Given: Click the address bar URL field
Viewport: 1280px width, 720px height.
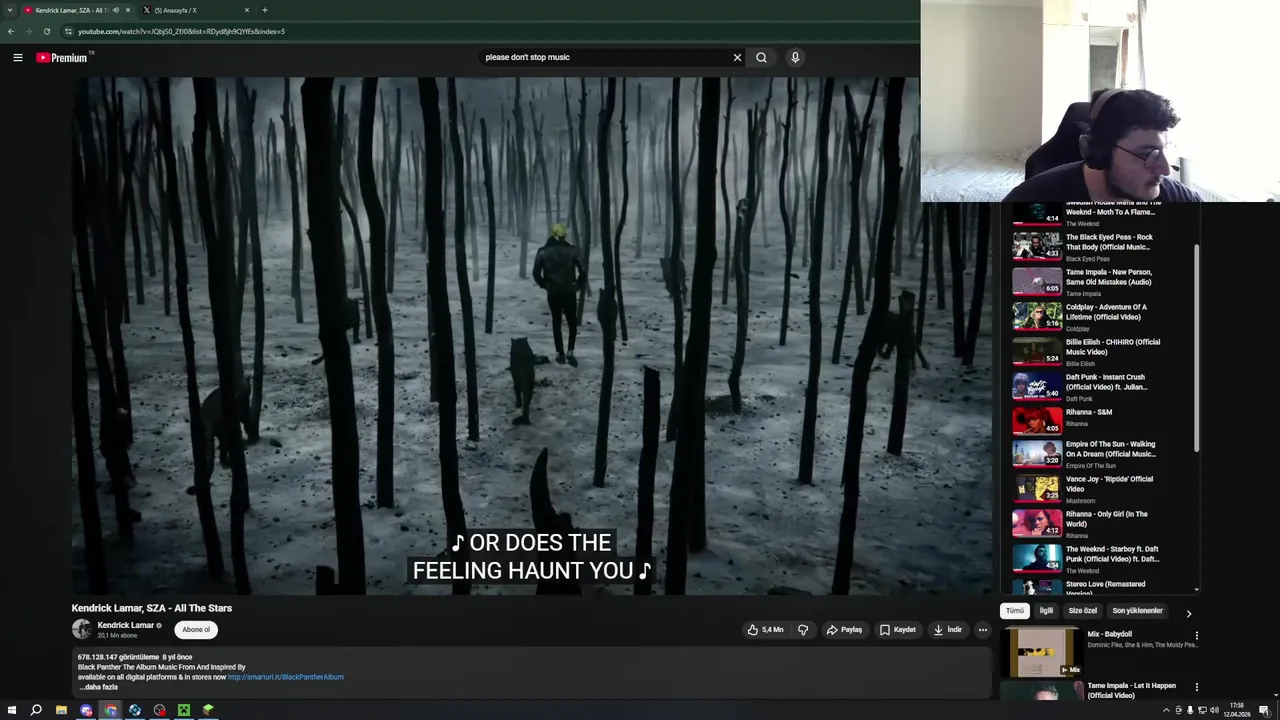Looking at the screenshot, I should coord(490,31).
